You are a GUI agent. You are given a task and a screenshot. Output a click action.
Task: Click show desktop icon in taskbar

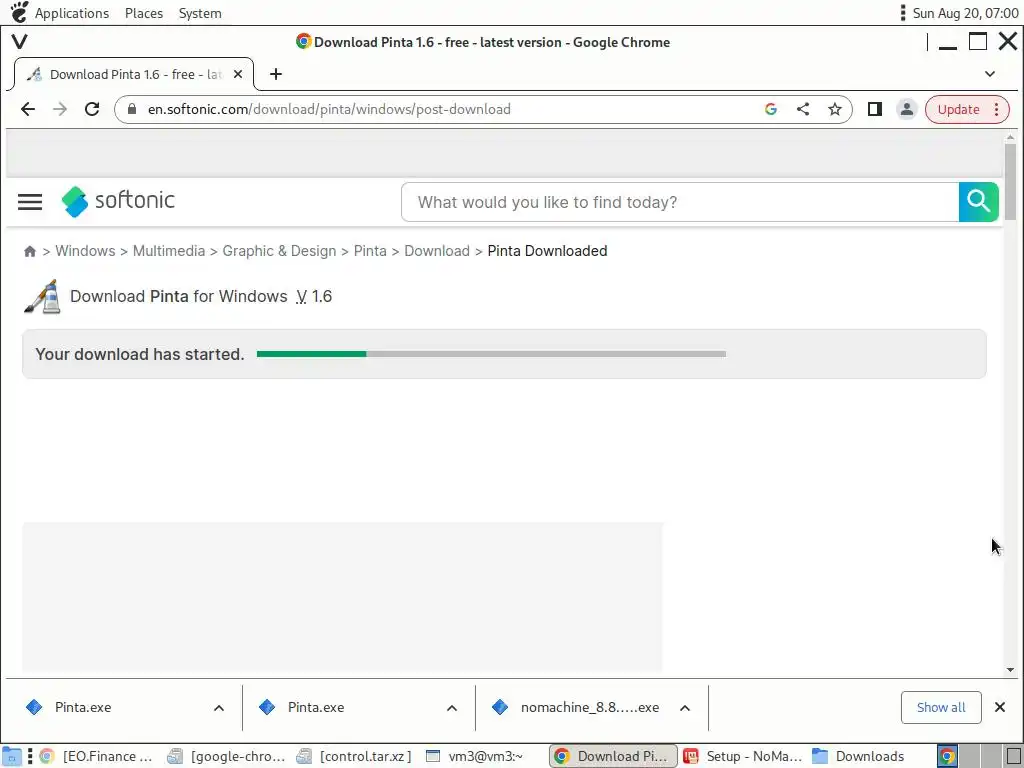(11, 756)
